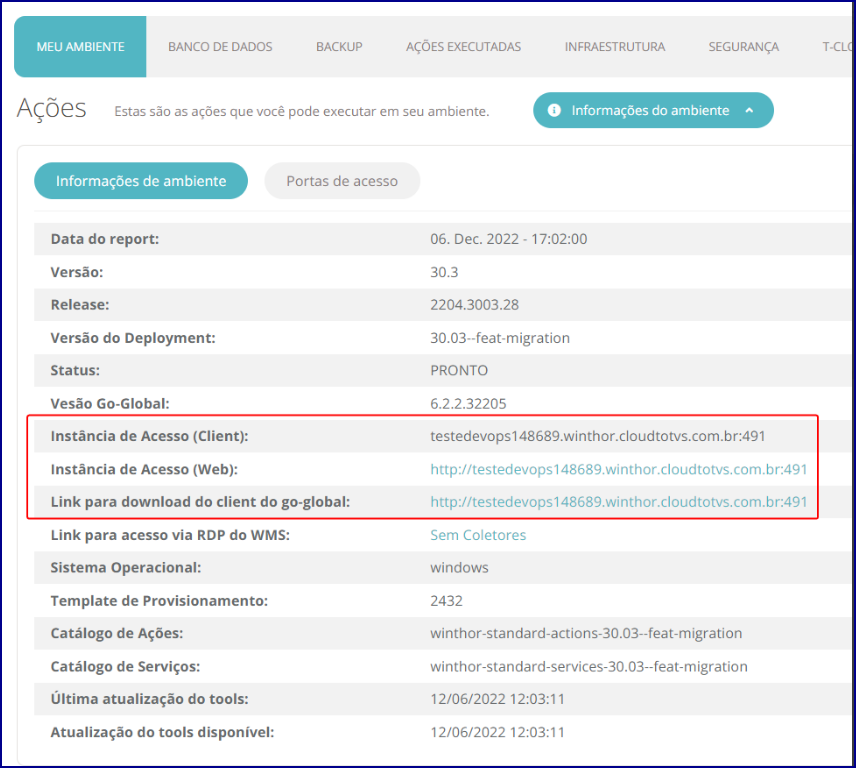Screen dimensions: 856x768
Task: Click the Catálogo de Serviços label
Action: pyautogui.click(x=125, y=666)
